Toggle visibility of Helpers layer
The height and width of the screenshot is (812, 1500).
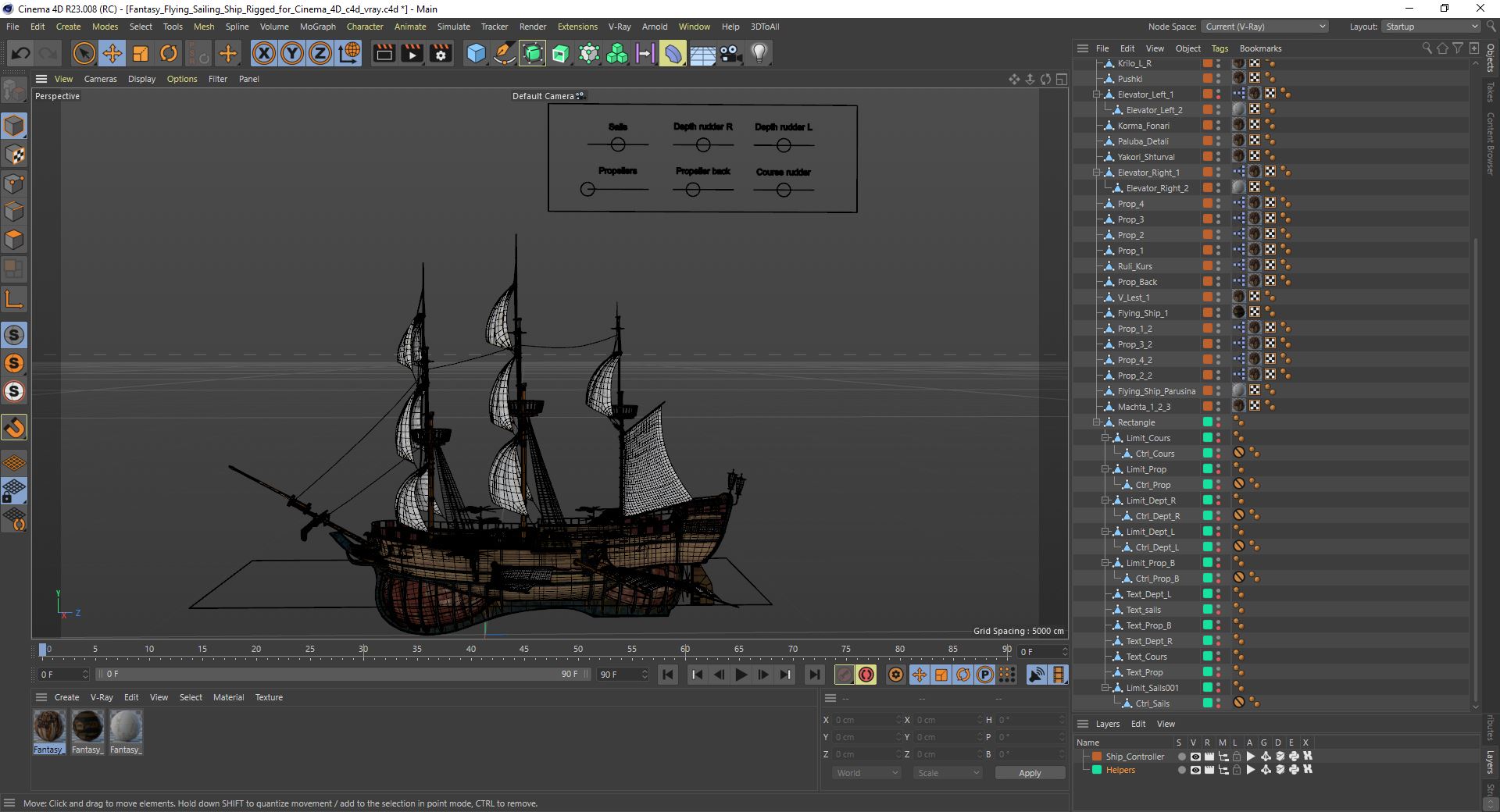1195,770
